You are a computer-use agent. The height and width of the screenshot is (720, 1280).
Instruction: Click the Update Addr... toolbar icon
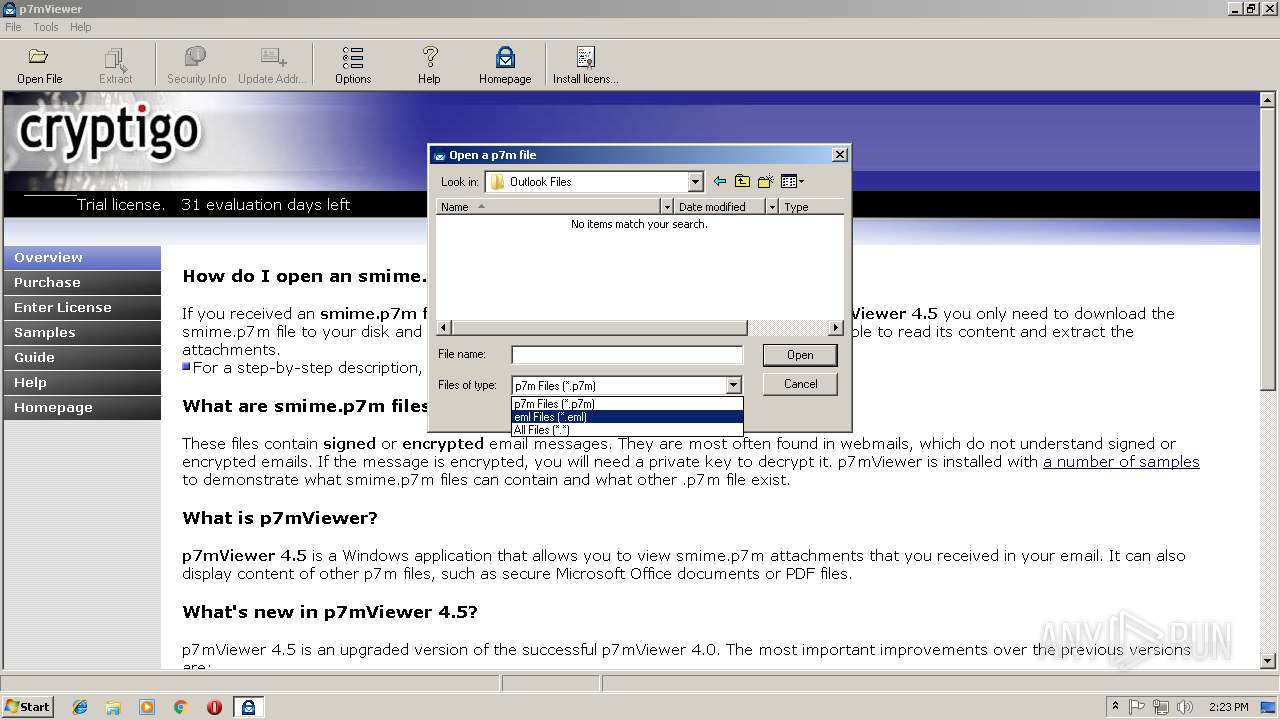(270, 65)
